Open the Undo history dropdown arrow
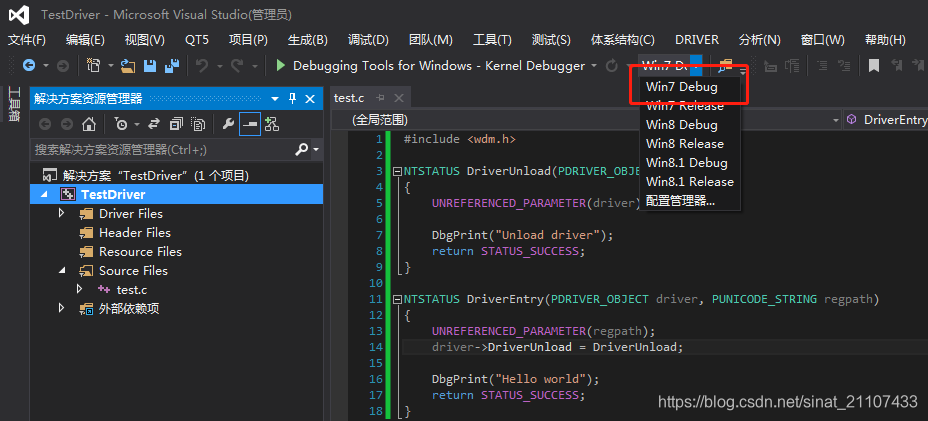 point(219,66)
